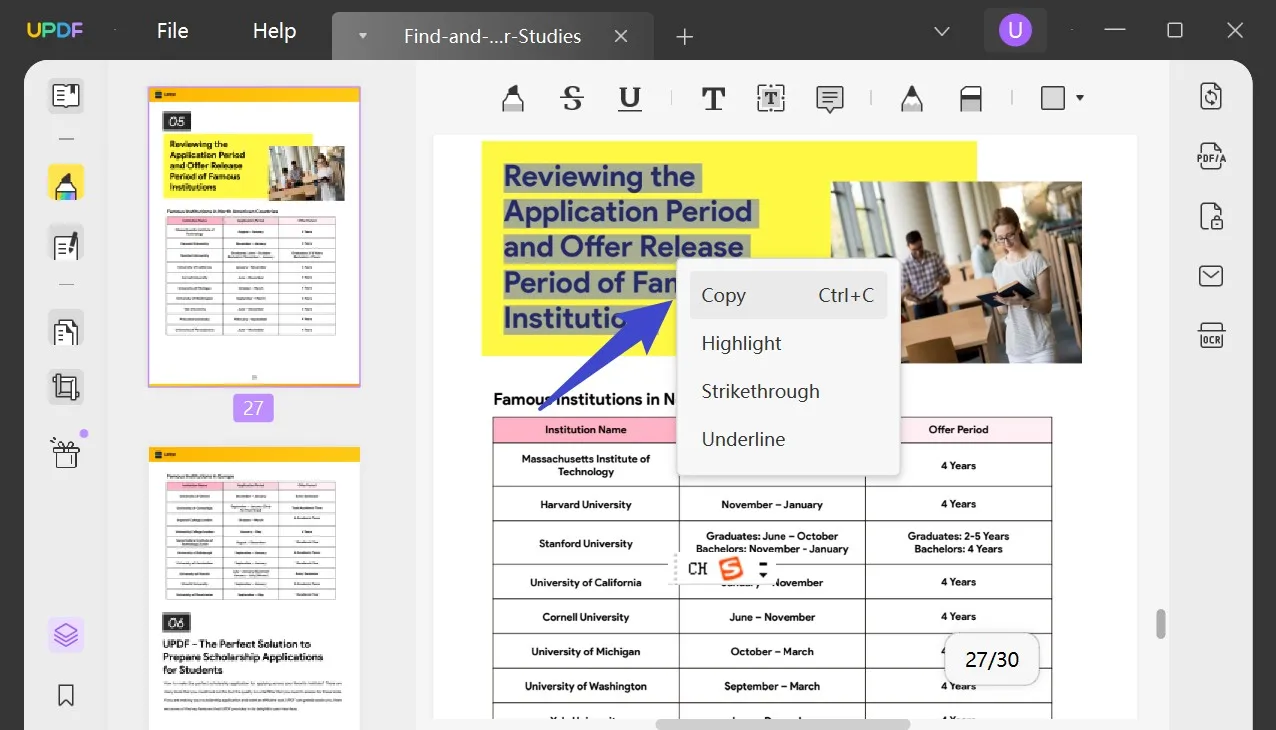Open the PDF/A conversion tool

pos(1211,156)
